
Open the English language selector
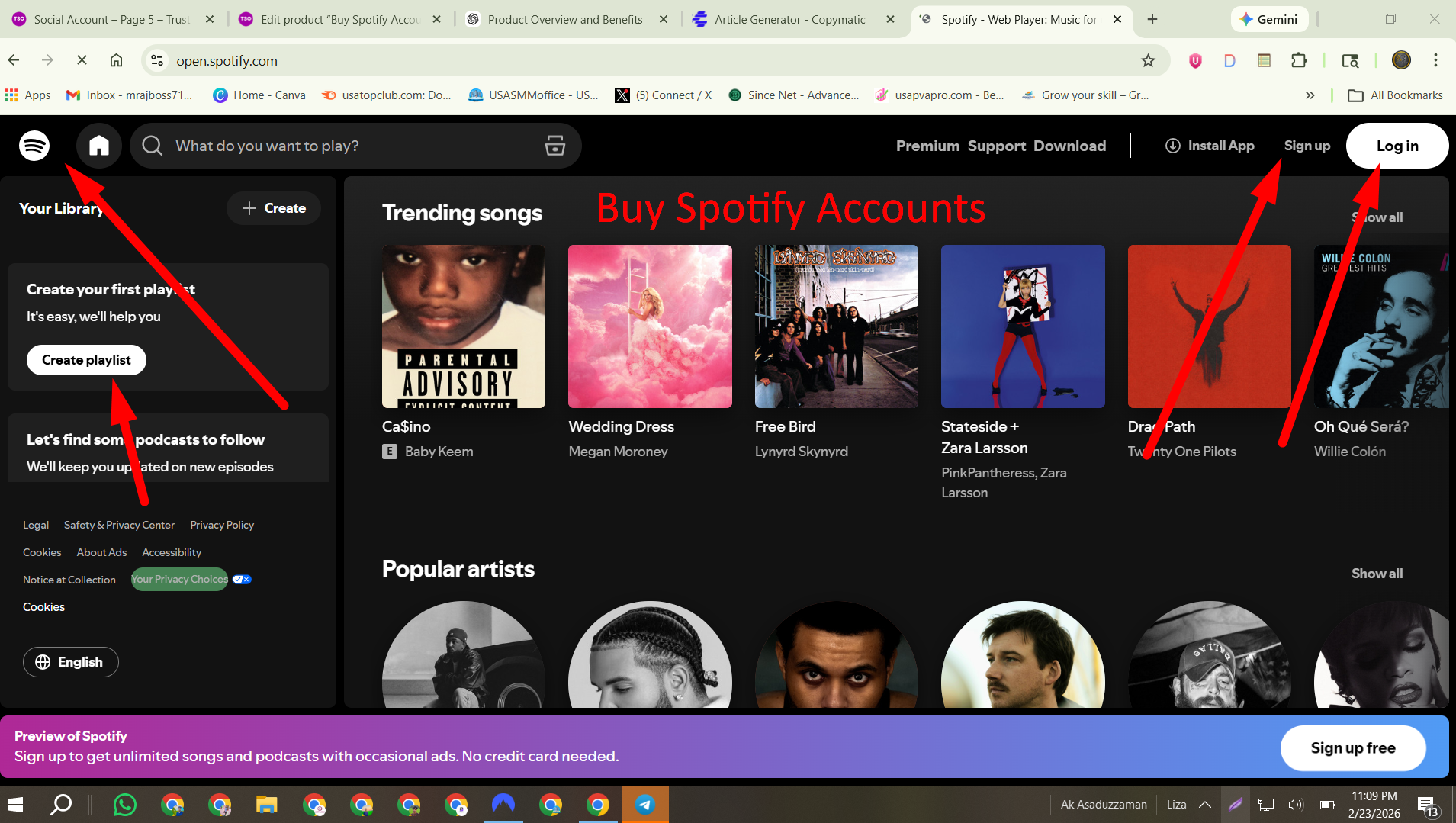click(x=70, y=662)
